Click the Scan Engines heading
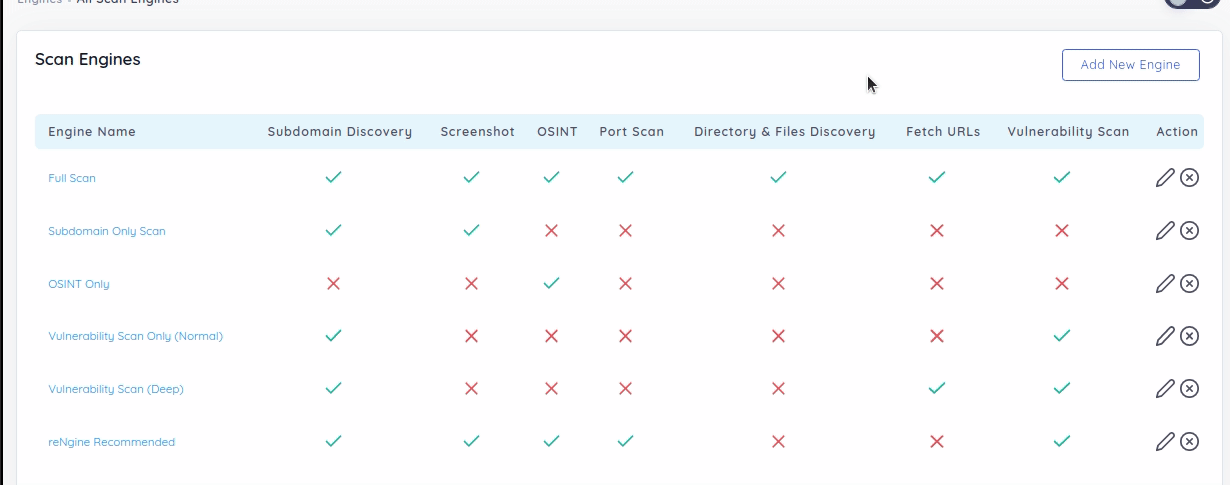Image resolution: width=1230 pixels, height=485 pixels. 88,59
